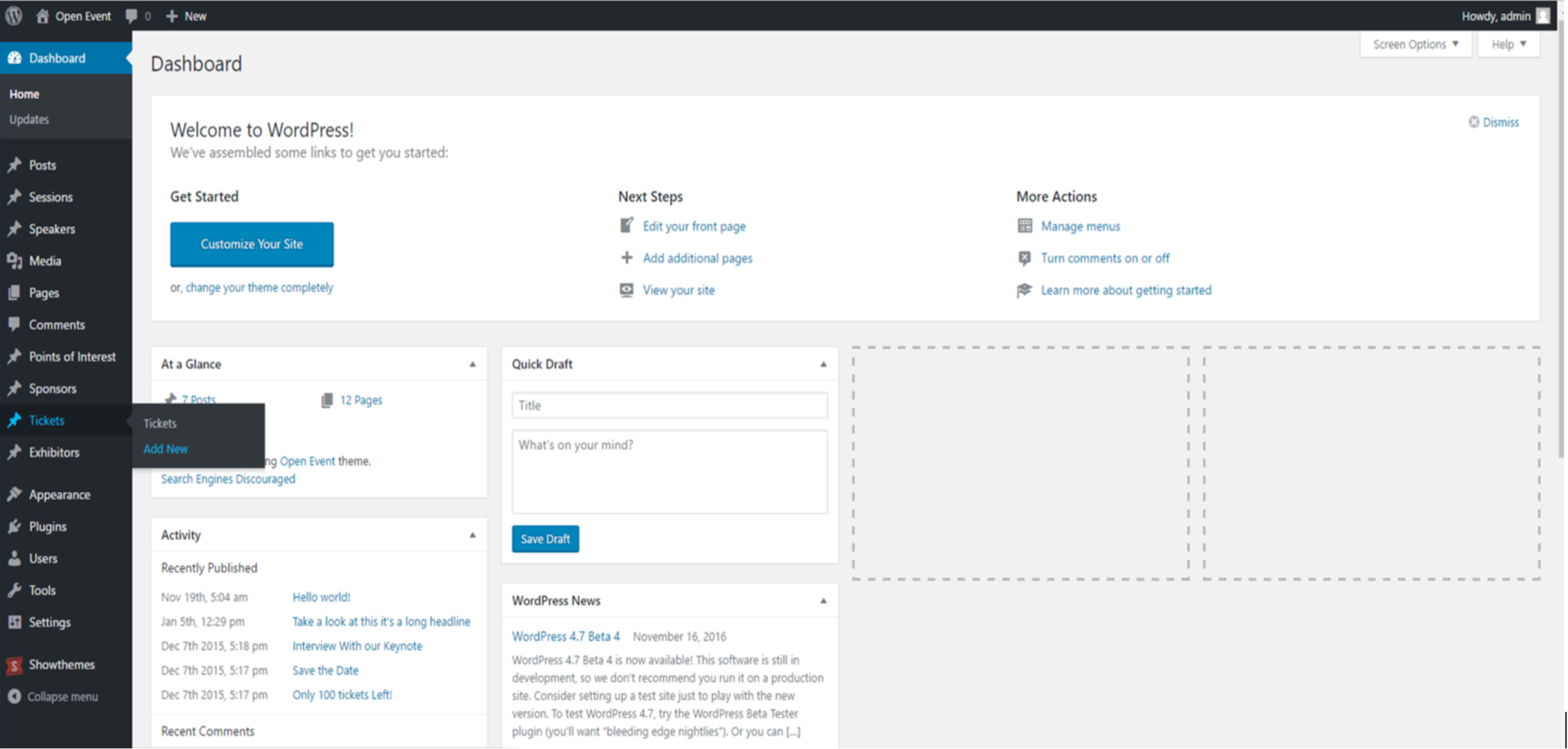This screenshot has width=1568, height=749.
Task: Collapse the WordPress News widget
Action: pos(823,601)
